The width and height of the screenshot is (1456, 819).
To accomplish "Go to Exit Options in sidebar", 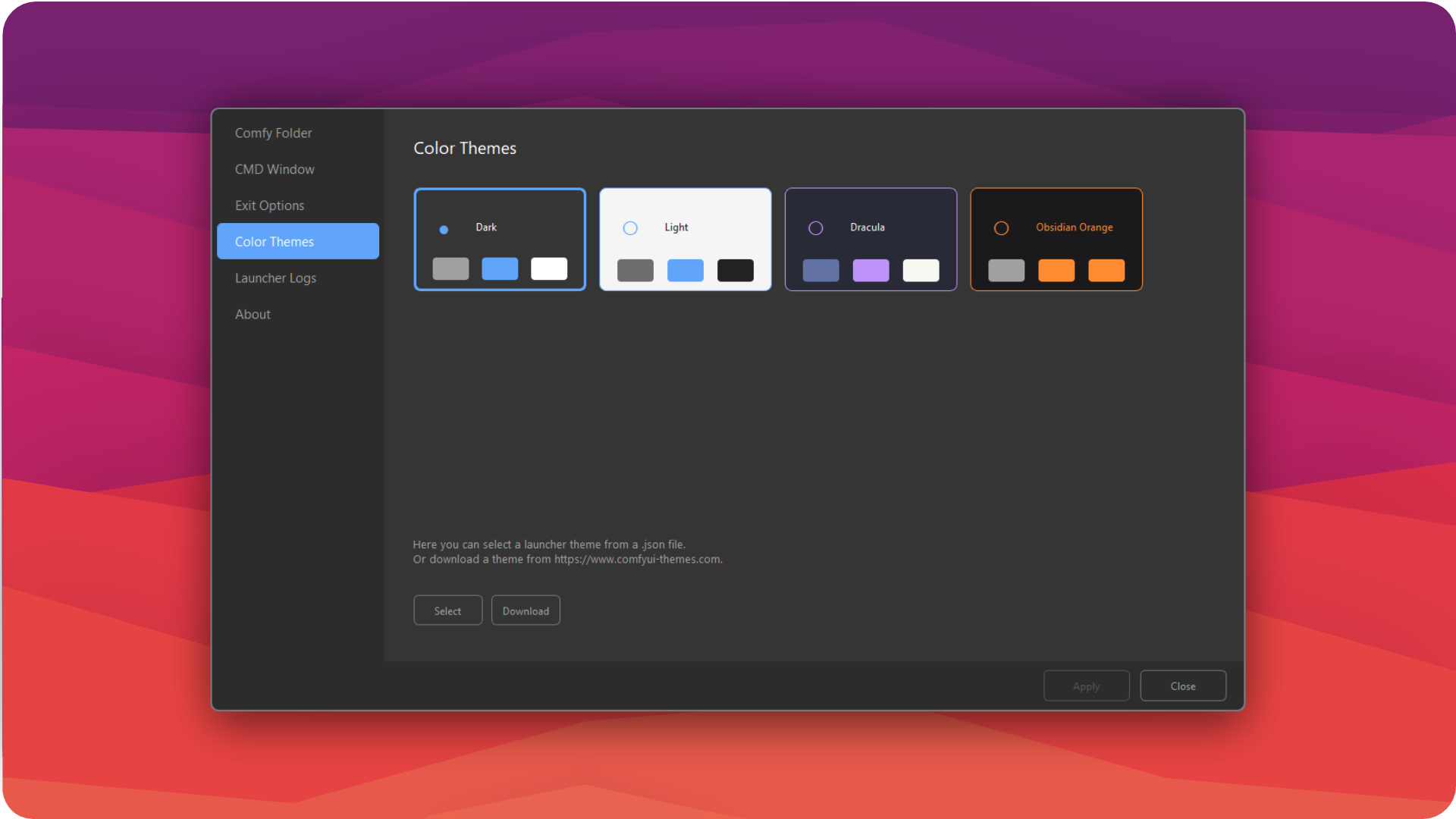I will [298, 206].
